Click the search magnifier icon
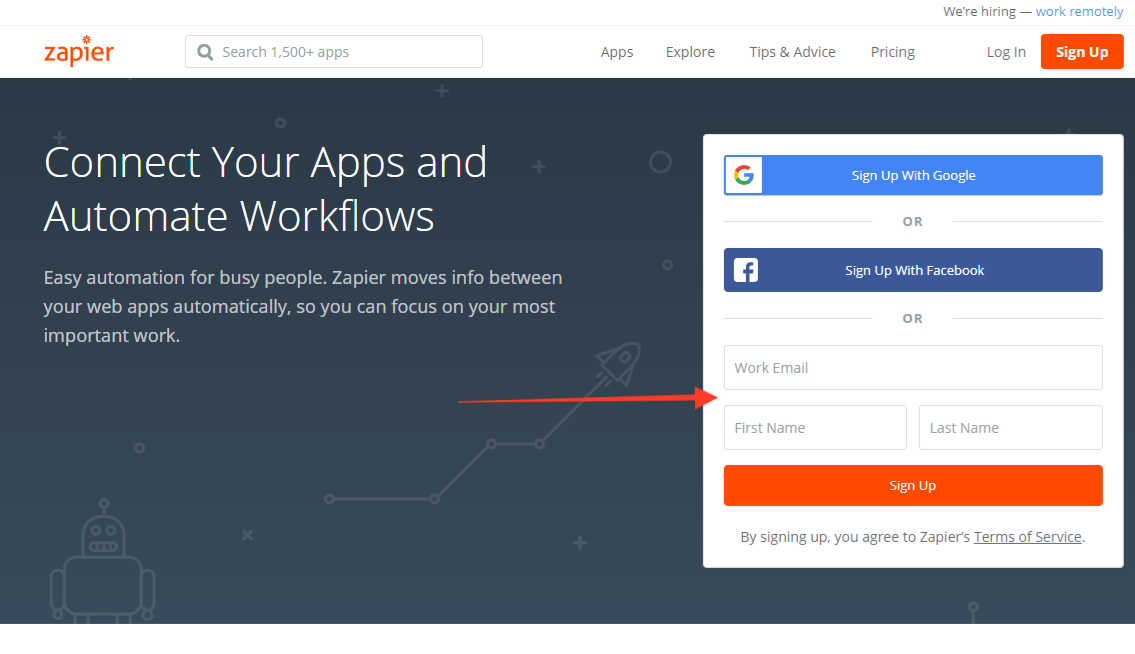This screenshot has height=654, width=1135. click(205, 51)
